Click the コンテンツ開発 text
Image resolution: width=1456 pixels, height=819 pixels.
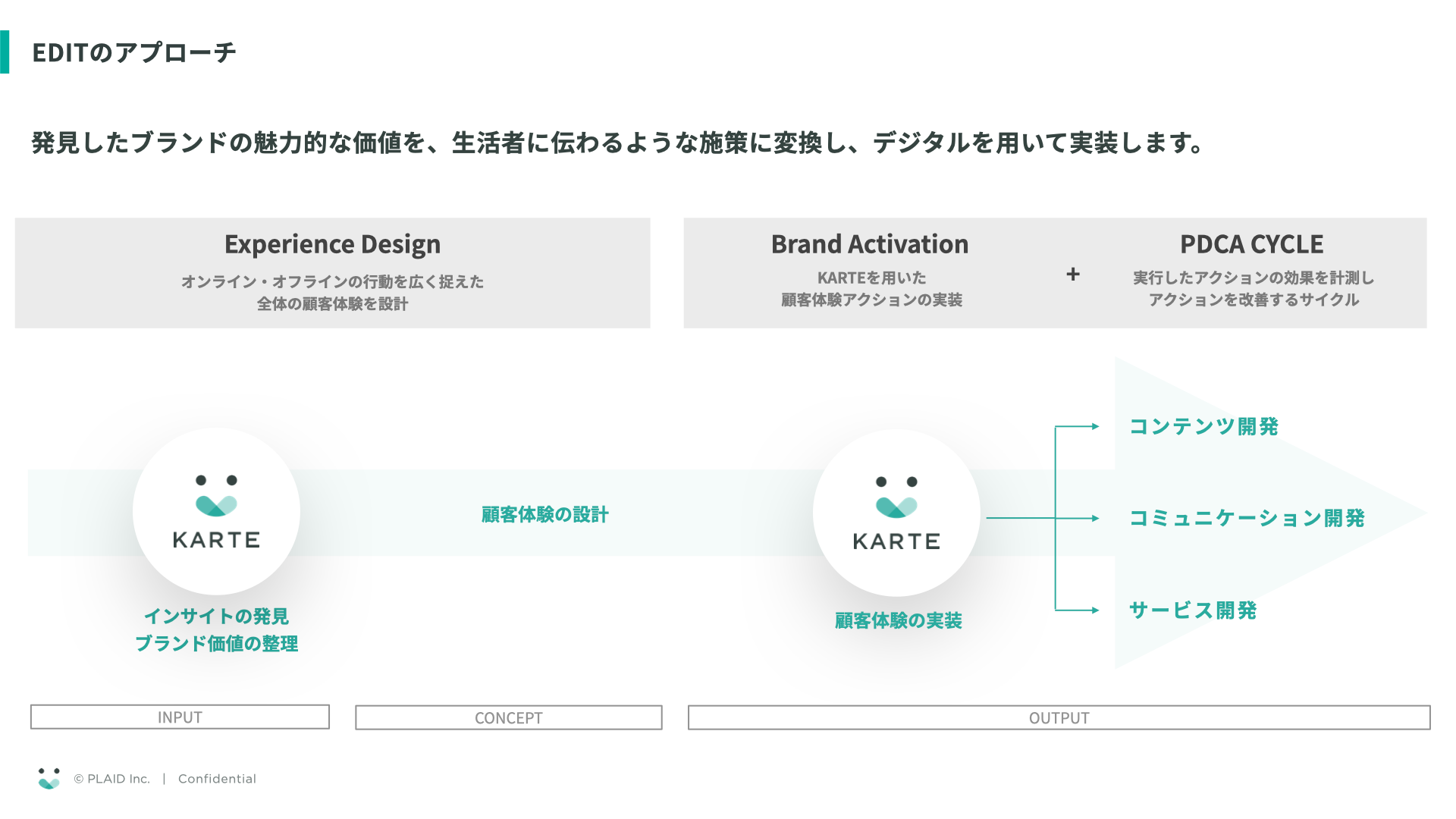coord(1203,427)
